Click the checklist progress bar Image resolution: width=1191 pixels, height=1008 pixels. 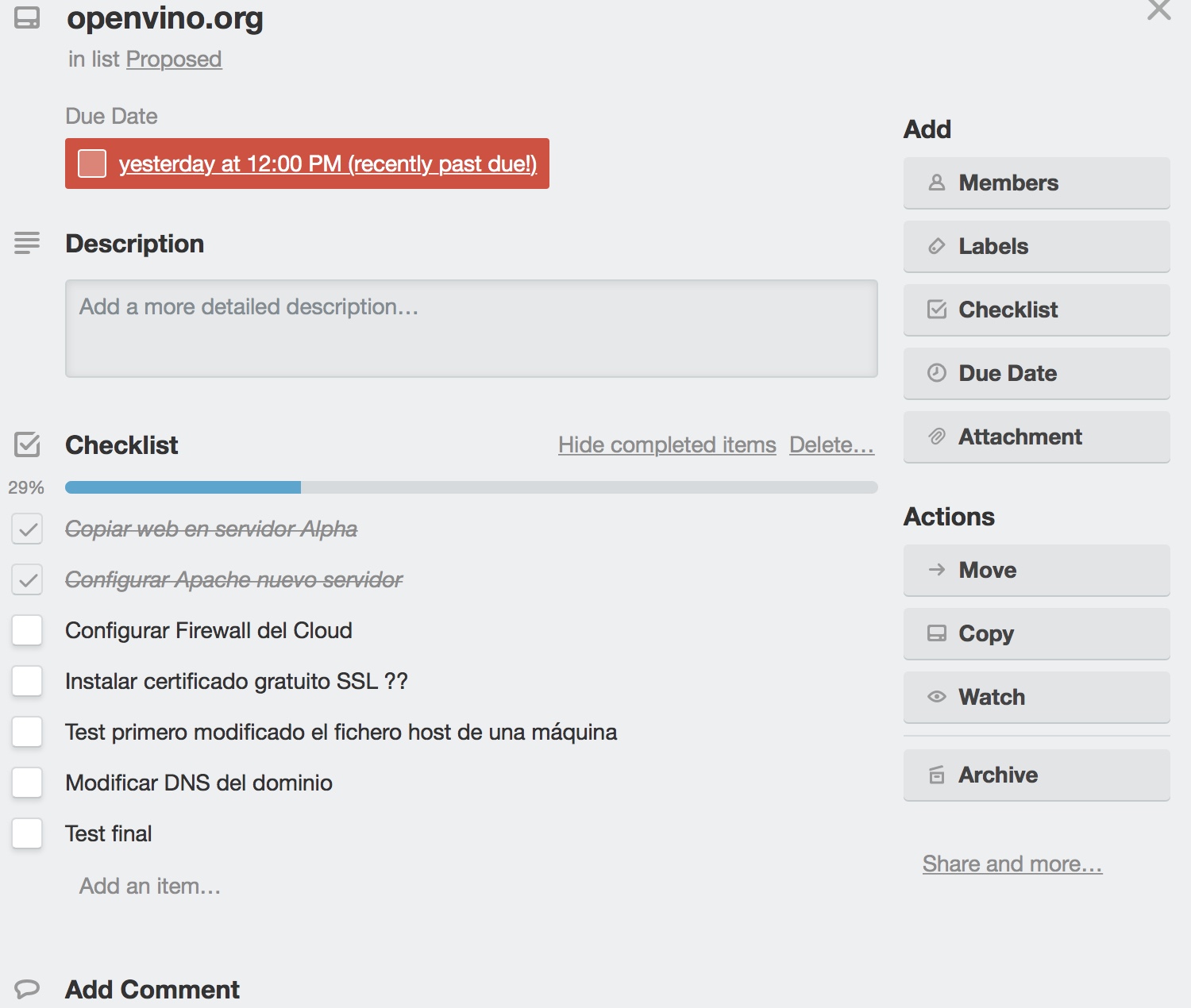click(472, 487)
